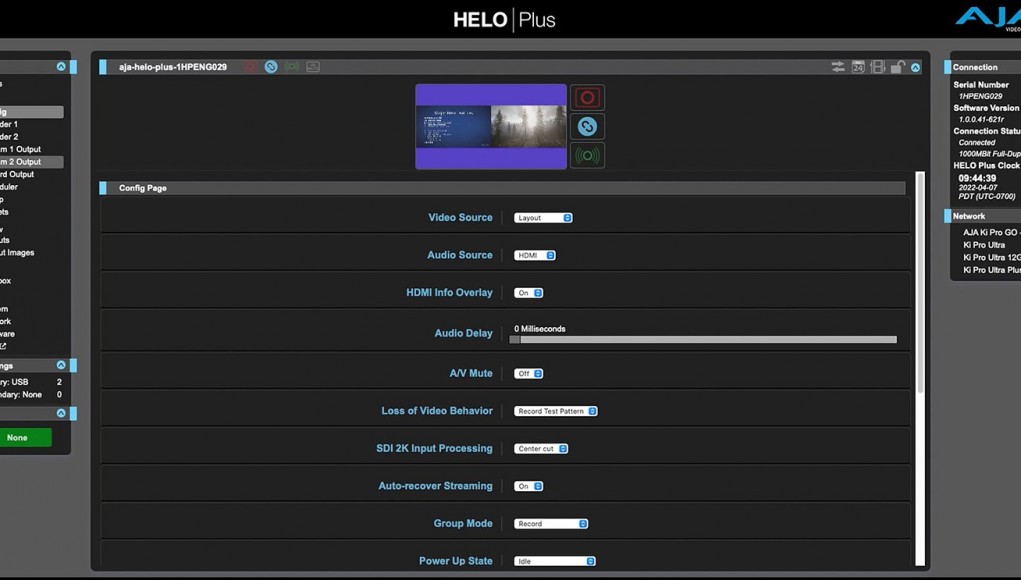Click the green None button
This screenshot has height=580, width=1021.
[25, 437]
